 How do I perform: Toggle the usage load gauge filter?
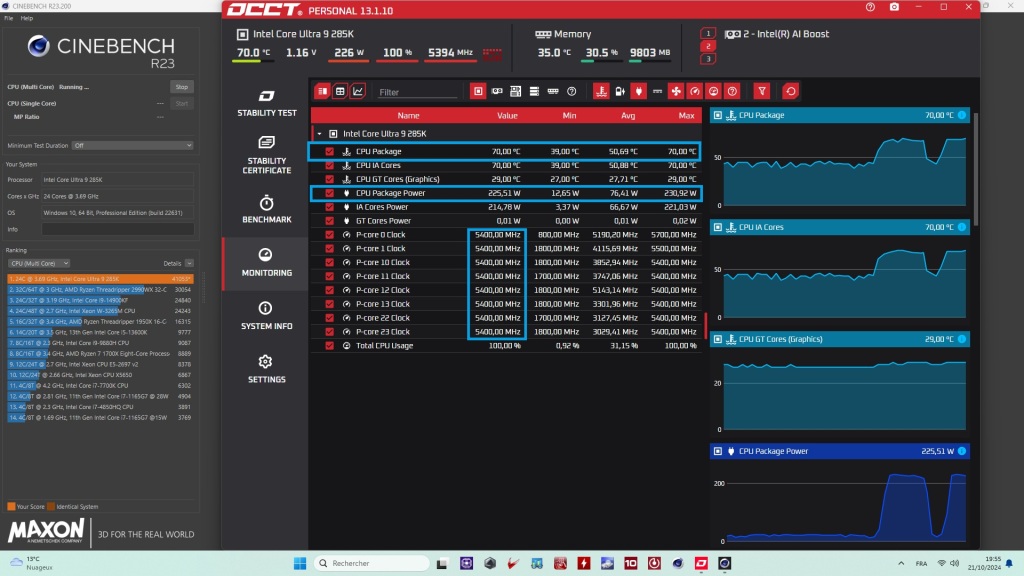[x=713, y=91]
